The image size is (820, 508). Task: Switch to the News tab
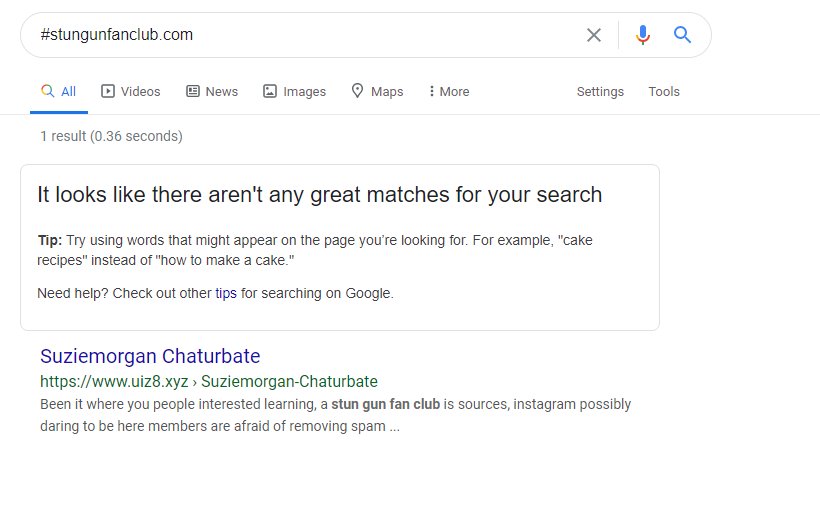point(212,92)
